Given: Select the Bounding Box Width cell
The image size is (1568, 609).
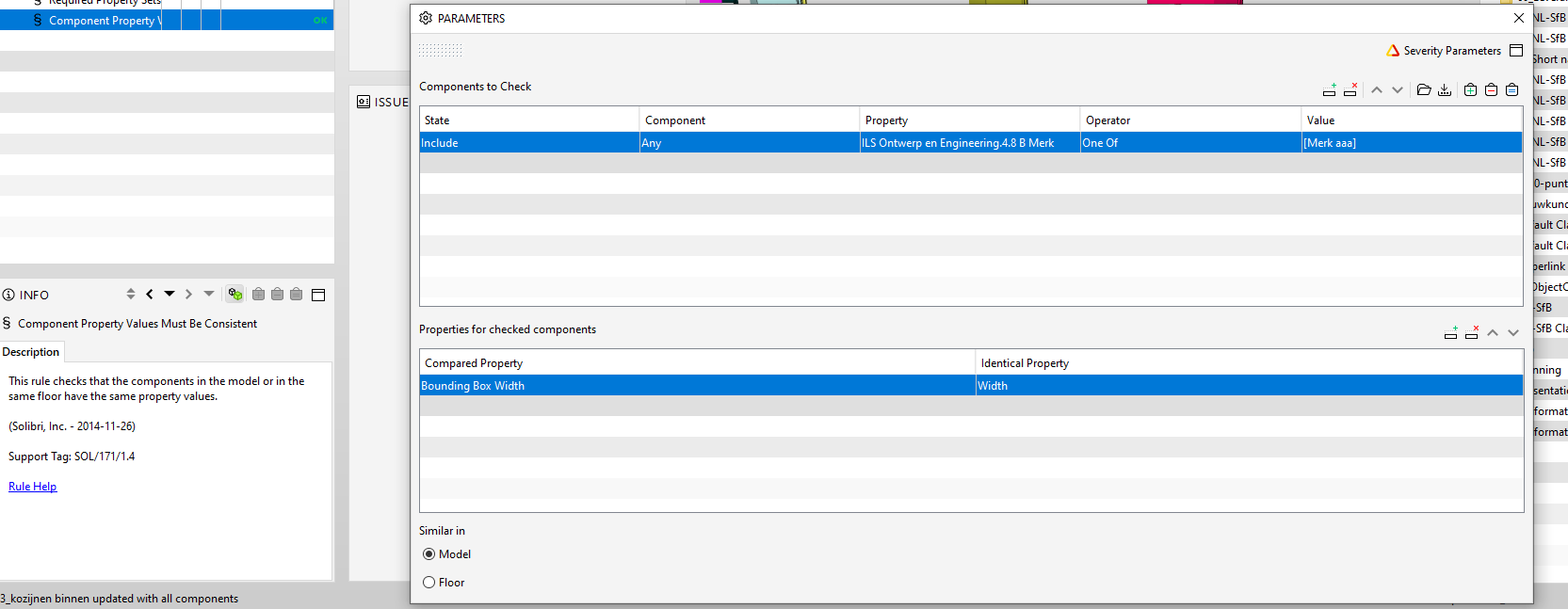Looking at the screenshot, I should (x=698, y=386).
